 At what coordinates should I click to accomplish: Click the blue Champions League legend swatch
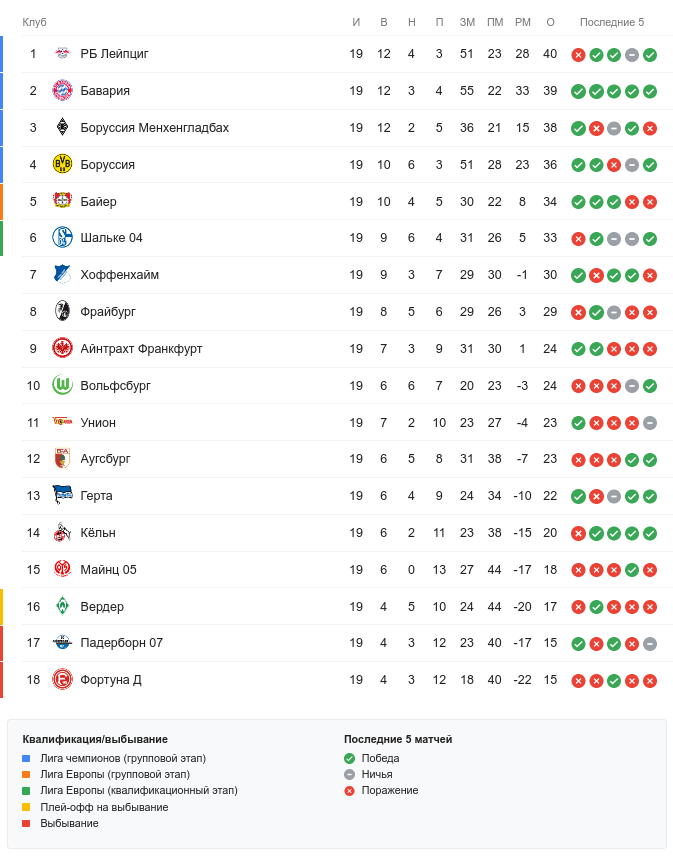26,759
